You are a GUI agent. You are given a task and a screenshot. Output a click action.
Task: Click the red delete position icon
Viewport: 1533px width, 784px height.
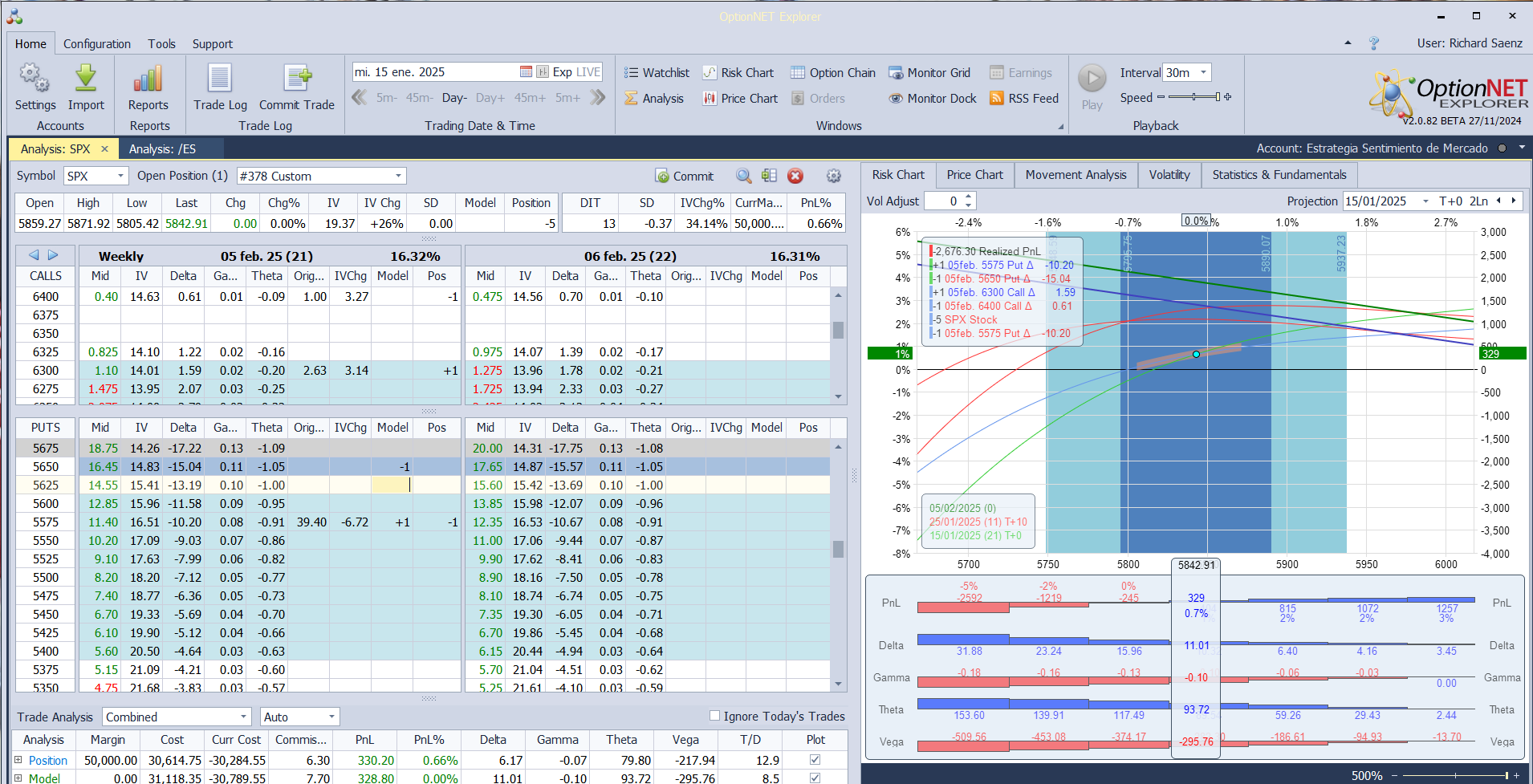pyautogui.click(x=795, y=176)
